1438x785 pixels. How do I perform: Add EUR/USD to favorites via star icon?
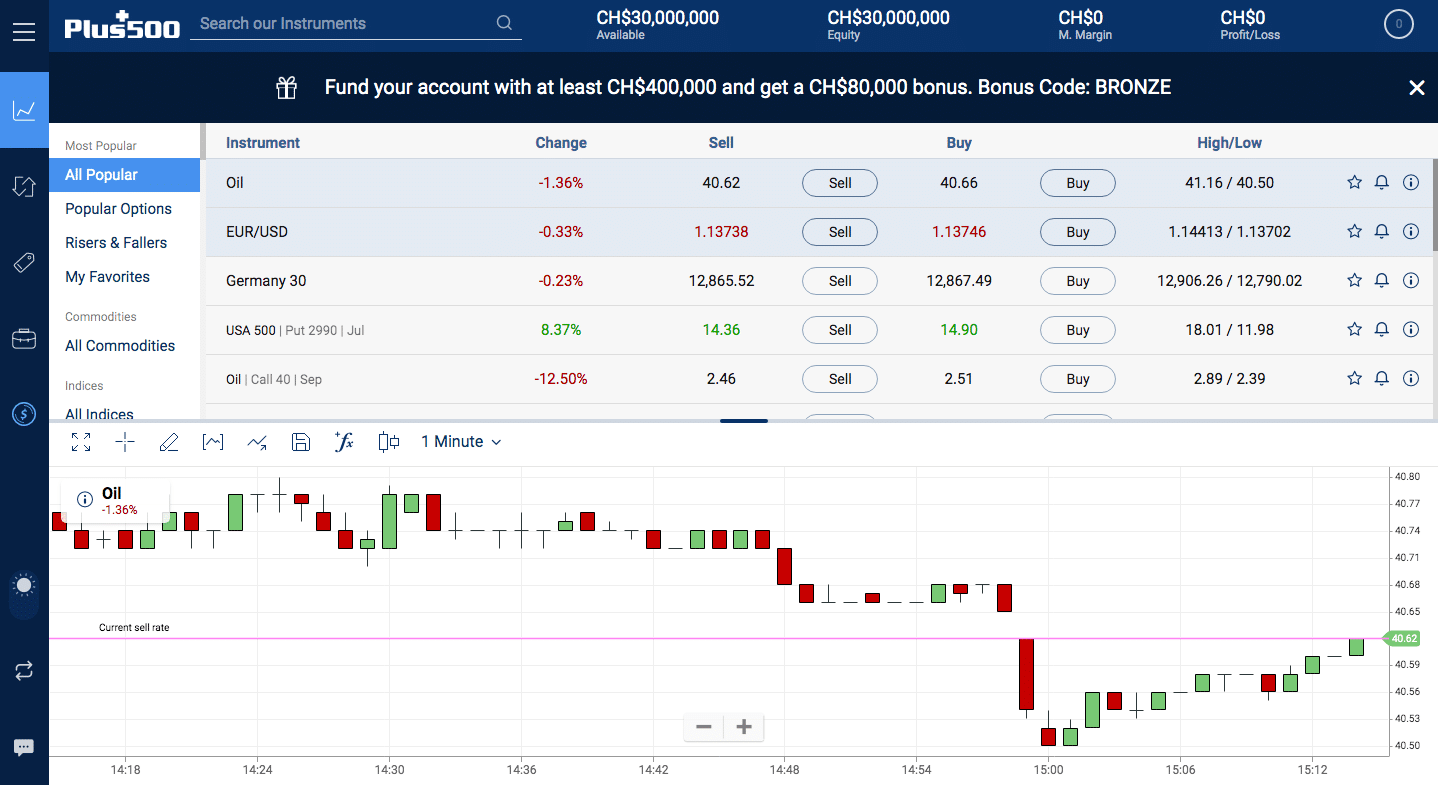pyautogui.click(x=1354, y=231)
